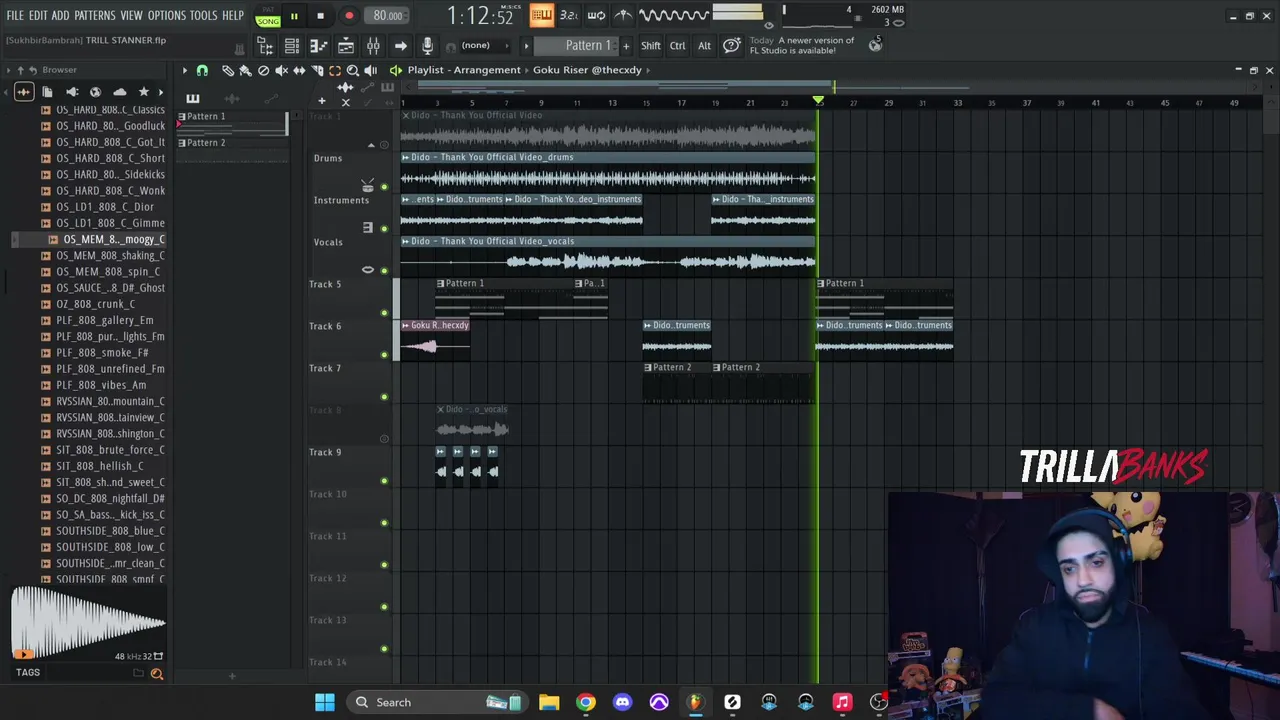Open the news globe icon
Viewport: 1280px width, 720px height.
(875, 44)
